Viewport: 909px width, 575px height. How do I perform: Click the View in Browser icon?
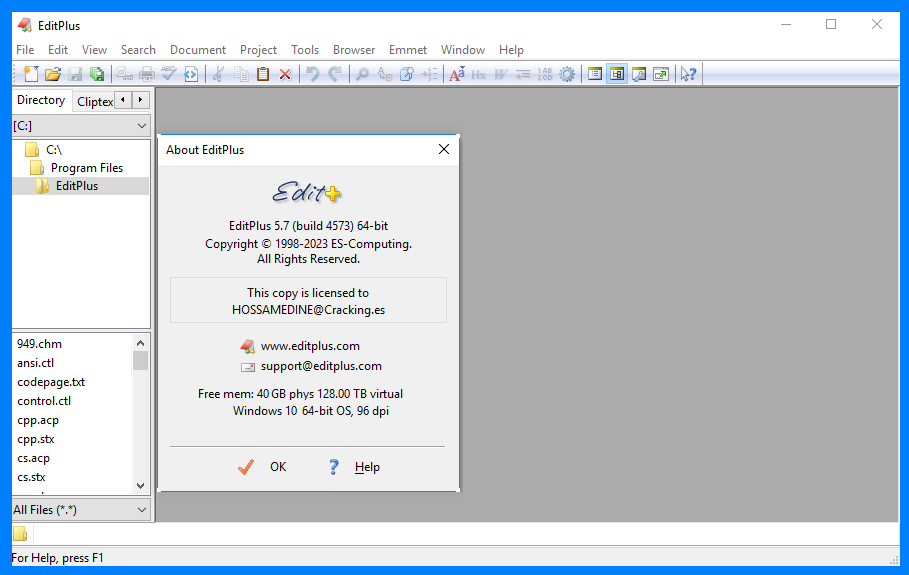191,74
